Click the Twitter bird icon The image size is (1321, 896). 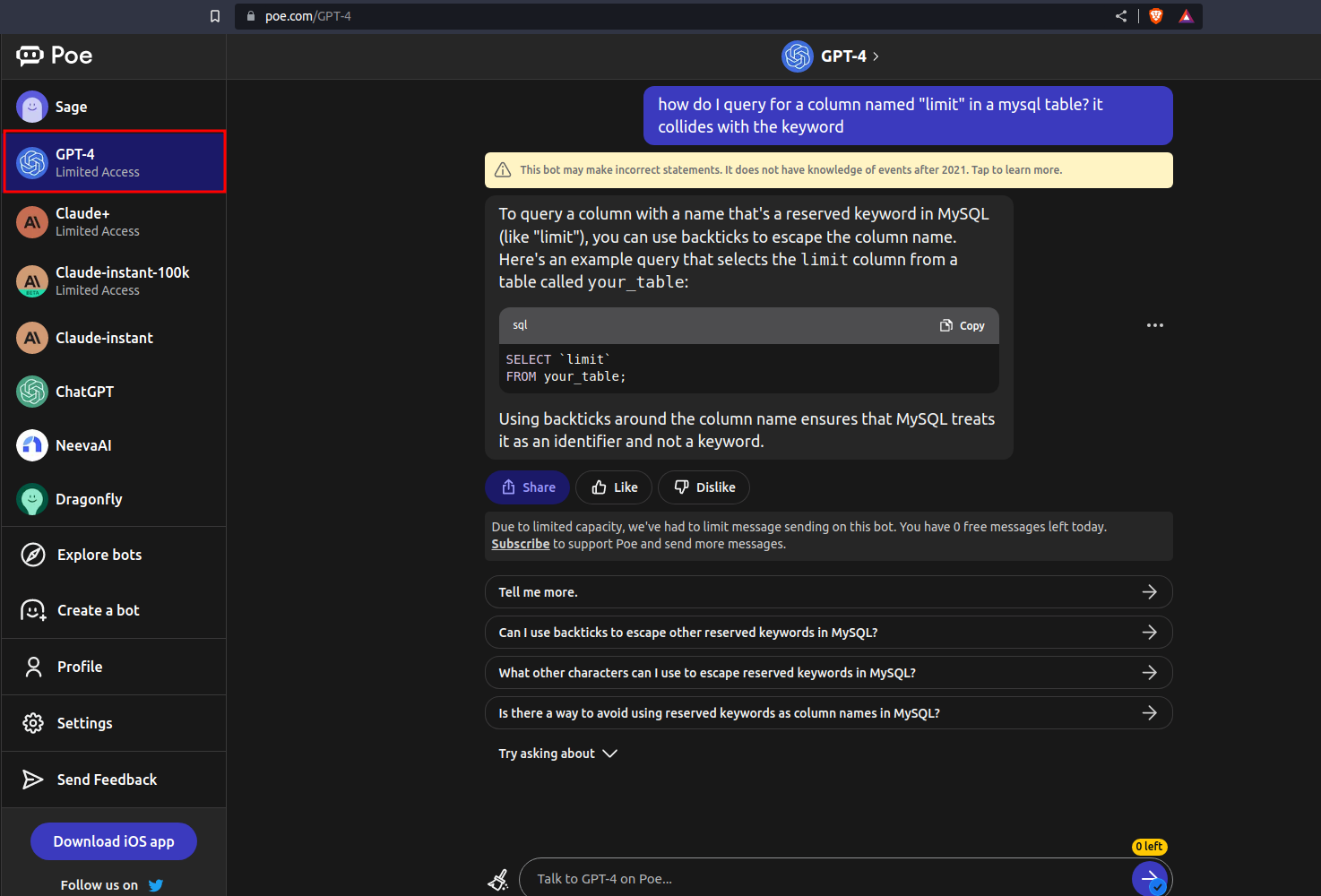156,885
